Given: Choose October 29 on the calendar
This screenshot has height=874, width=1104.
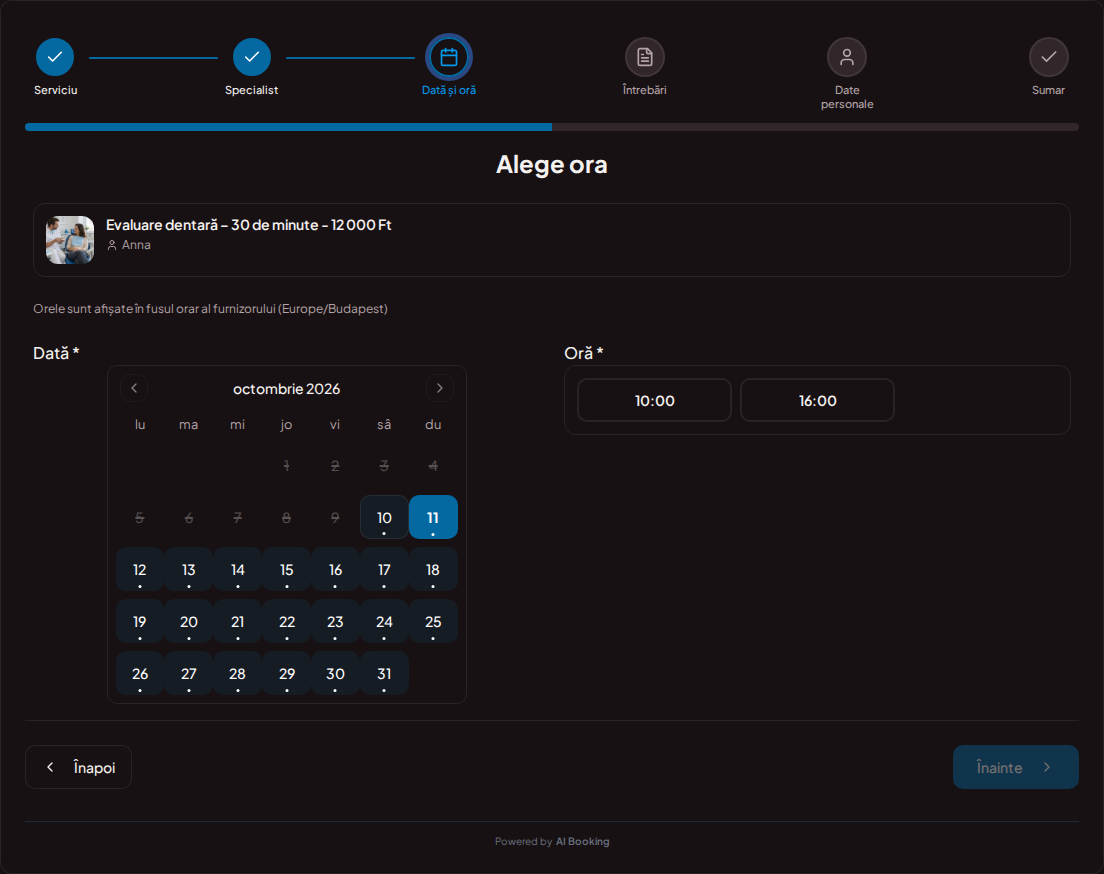Looking at the screenshot, I should (x=287, y=674).
